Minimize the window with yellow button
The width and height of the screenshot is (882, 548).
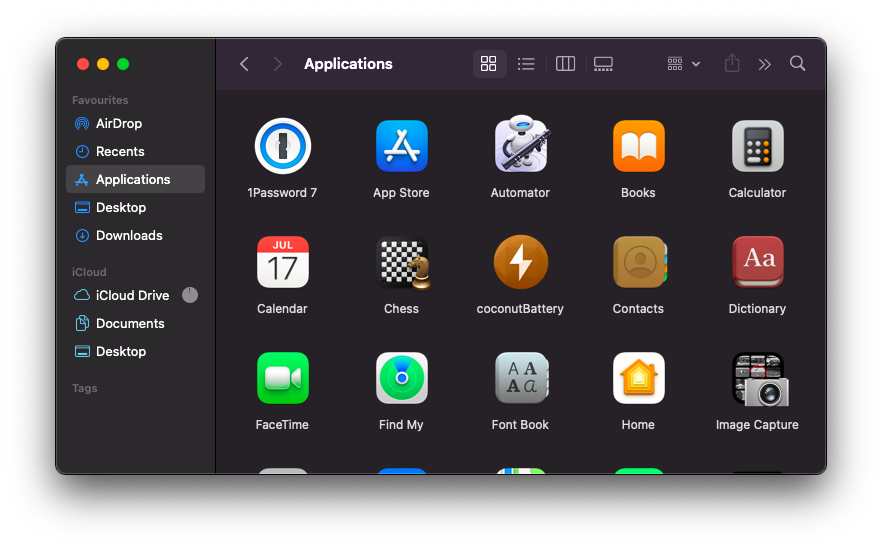pos(103,64)
